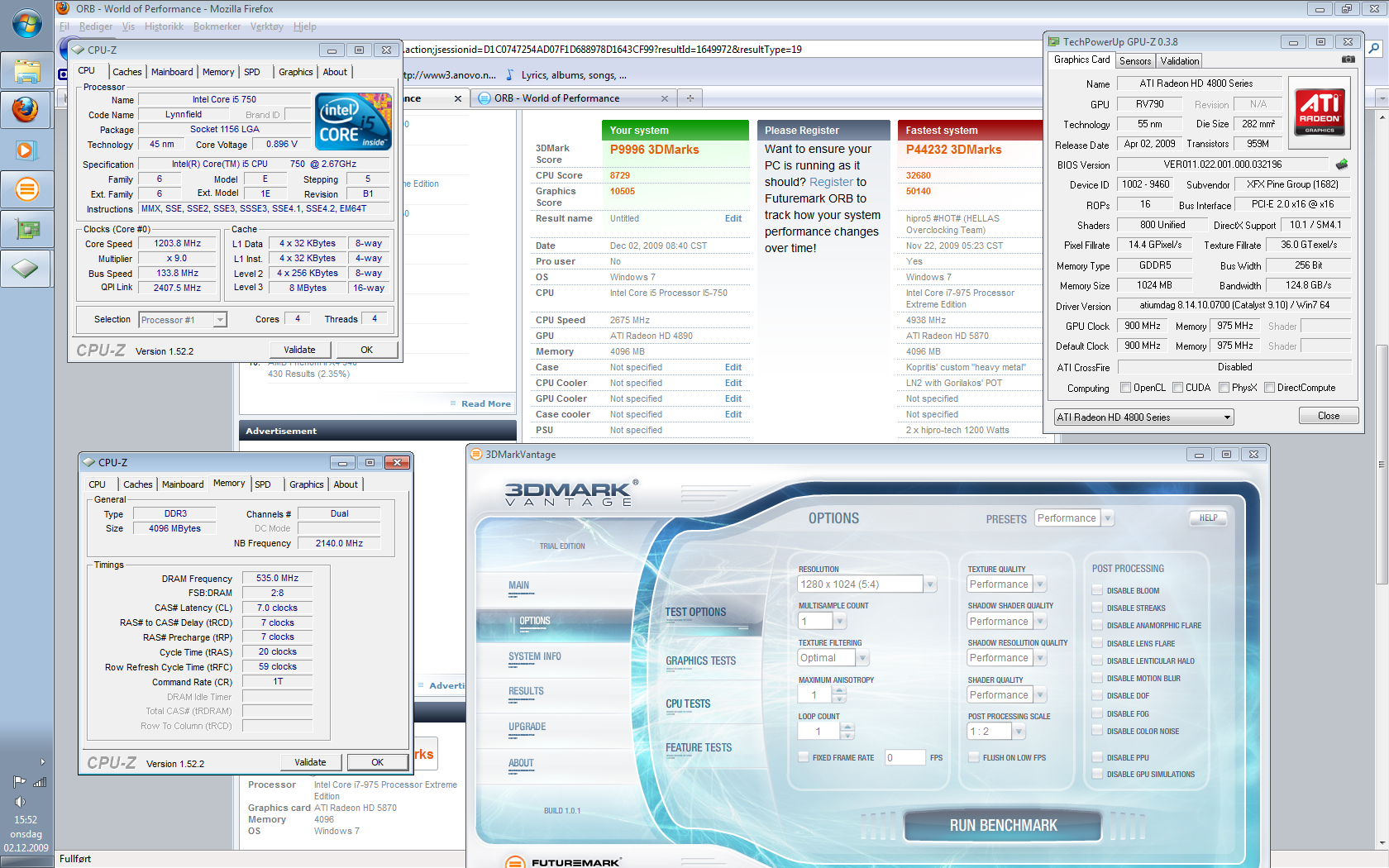
Task: Toggle Fixed Frame Rate checkbox
Action: tap(804, 757)
